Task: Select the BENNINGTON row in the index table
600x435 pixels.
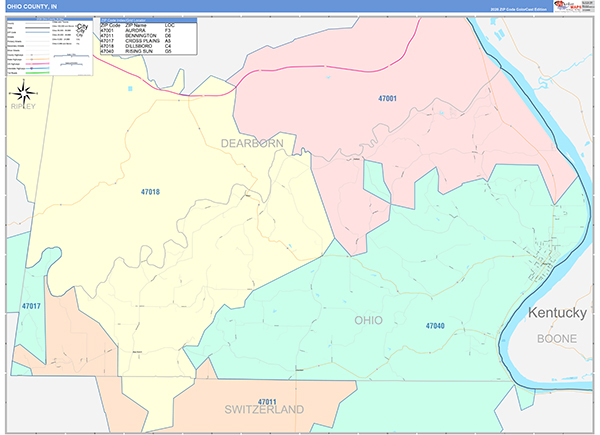Action: pos(148,36)
